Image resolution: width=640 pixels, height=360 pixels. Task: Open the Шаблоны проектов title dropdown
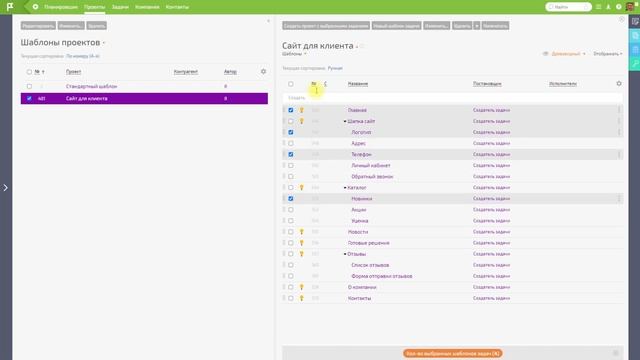(104, 43)
